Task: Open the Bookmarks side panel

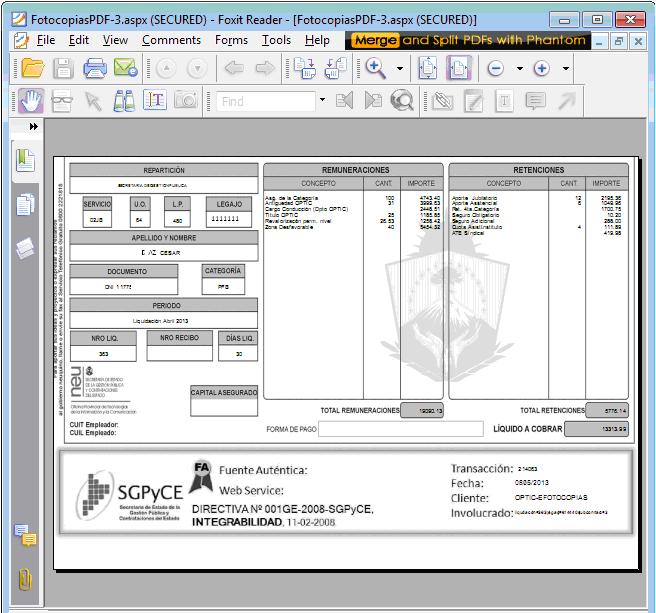Action: (x=25, y=160)
